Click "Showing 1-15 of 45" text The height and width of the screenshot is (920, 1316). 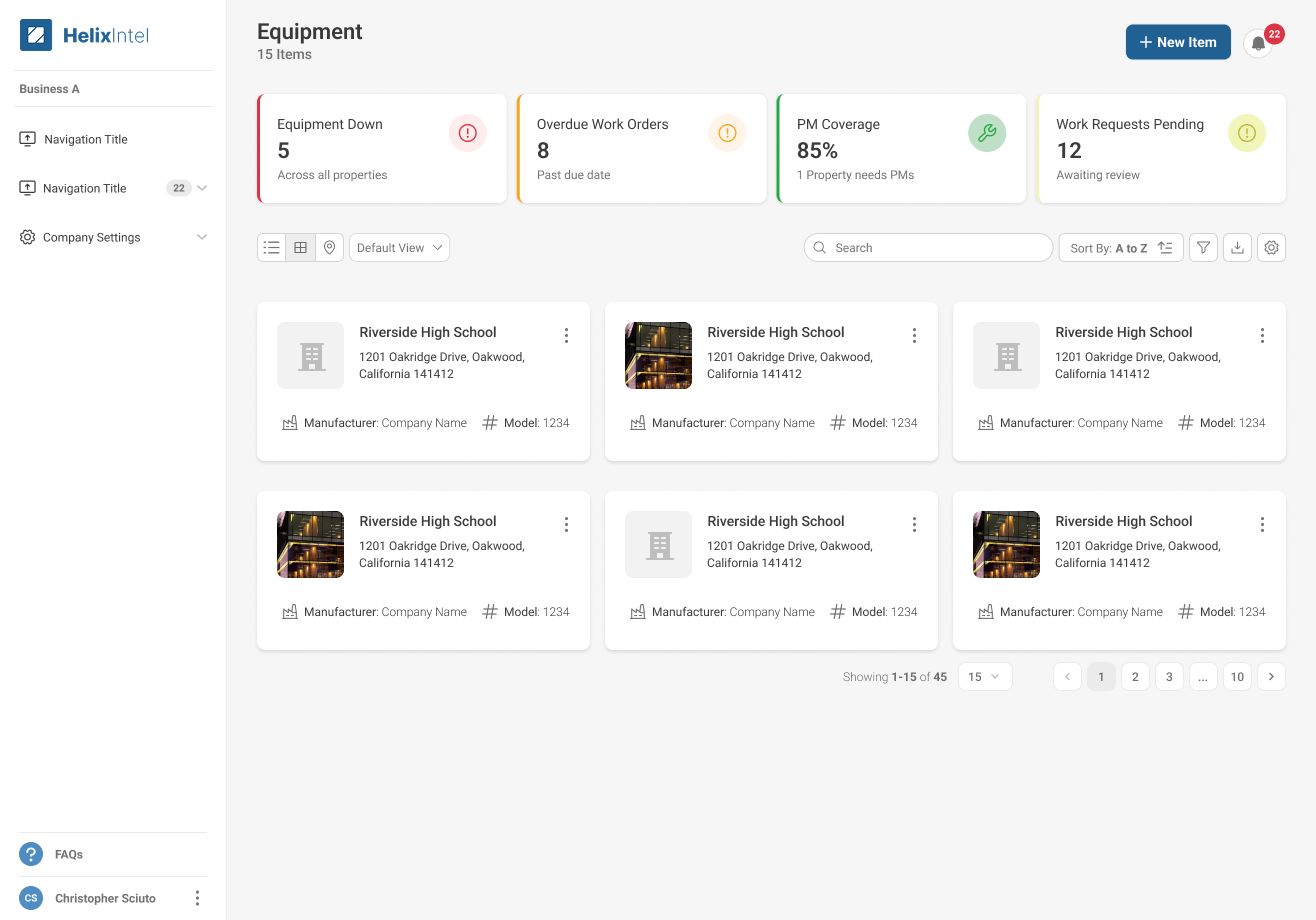(895, 677)
